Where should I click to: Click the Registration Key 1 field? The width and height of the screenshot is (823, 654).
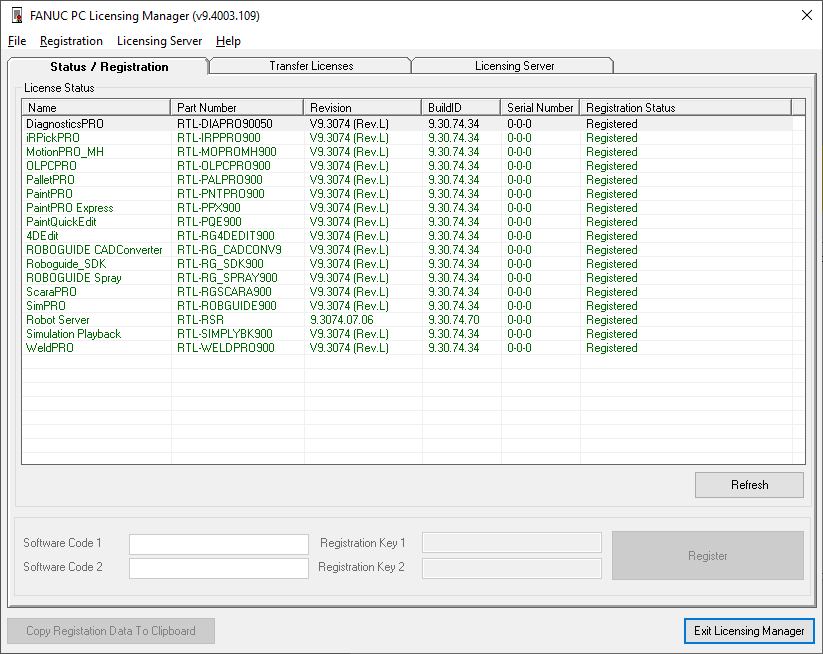pyautogui.click(x=512, y=543)
